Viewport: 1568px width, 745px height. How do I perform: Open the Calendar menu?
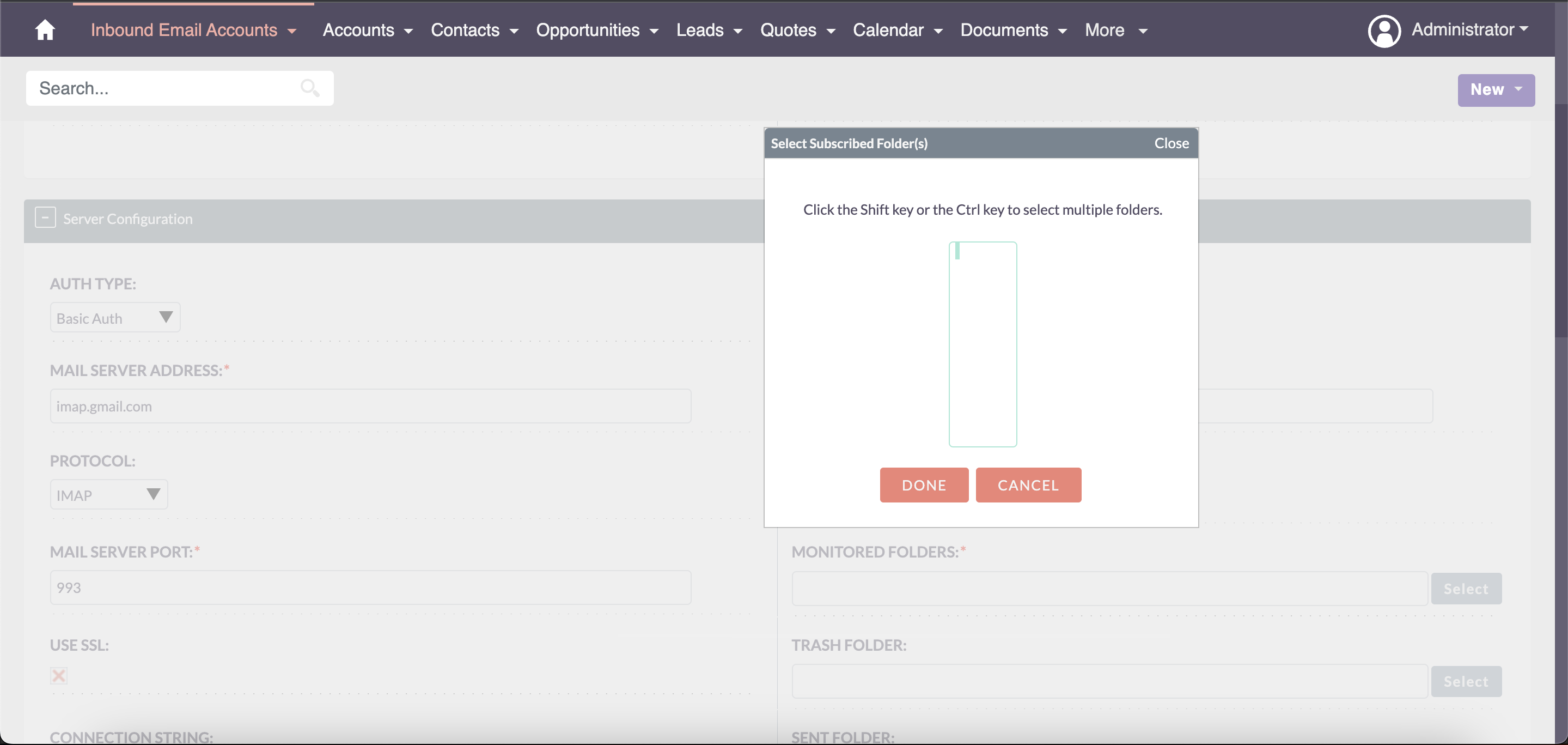tap(898, 30)
